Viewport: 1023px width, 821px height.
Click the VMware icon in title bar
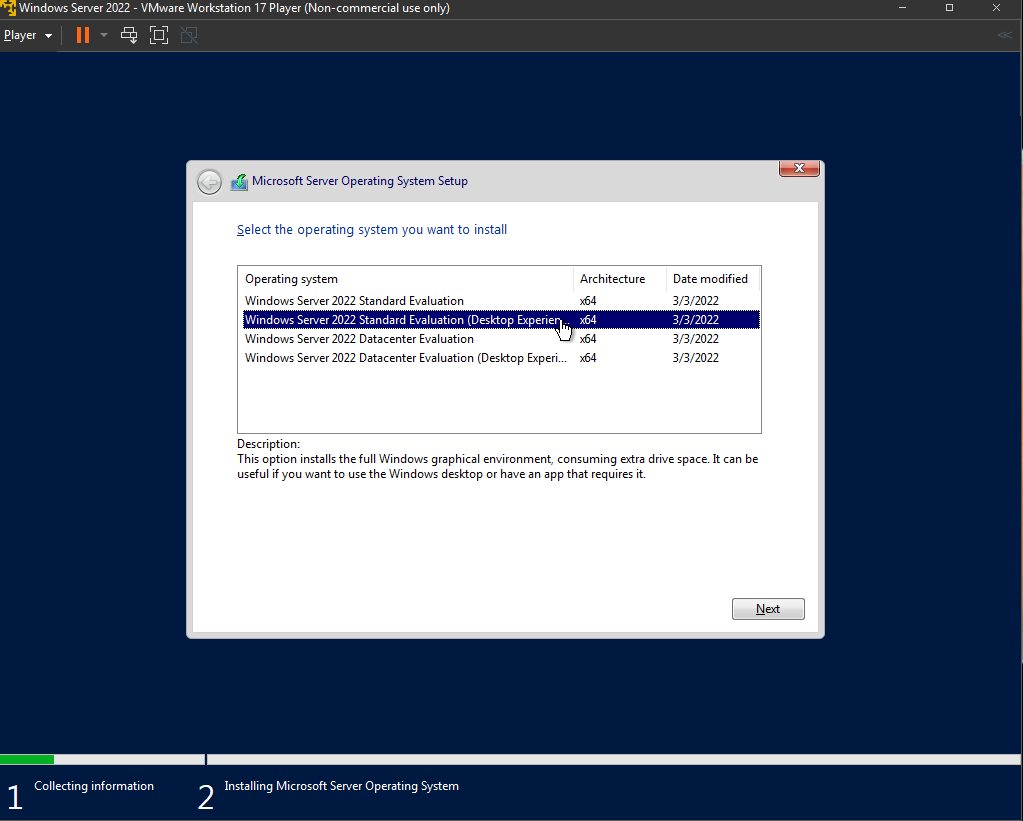point(8,8)
